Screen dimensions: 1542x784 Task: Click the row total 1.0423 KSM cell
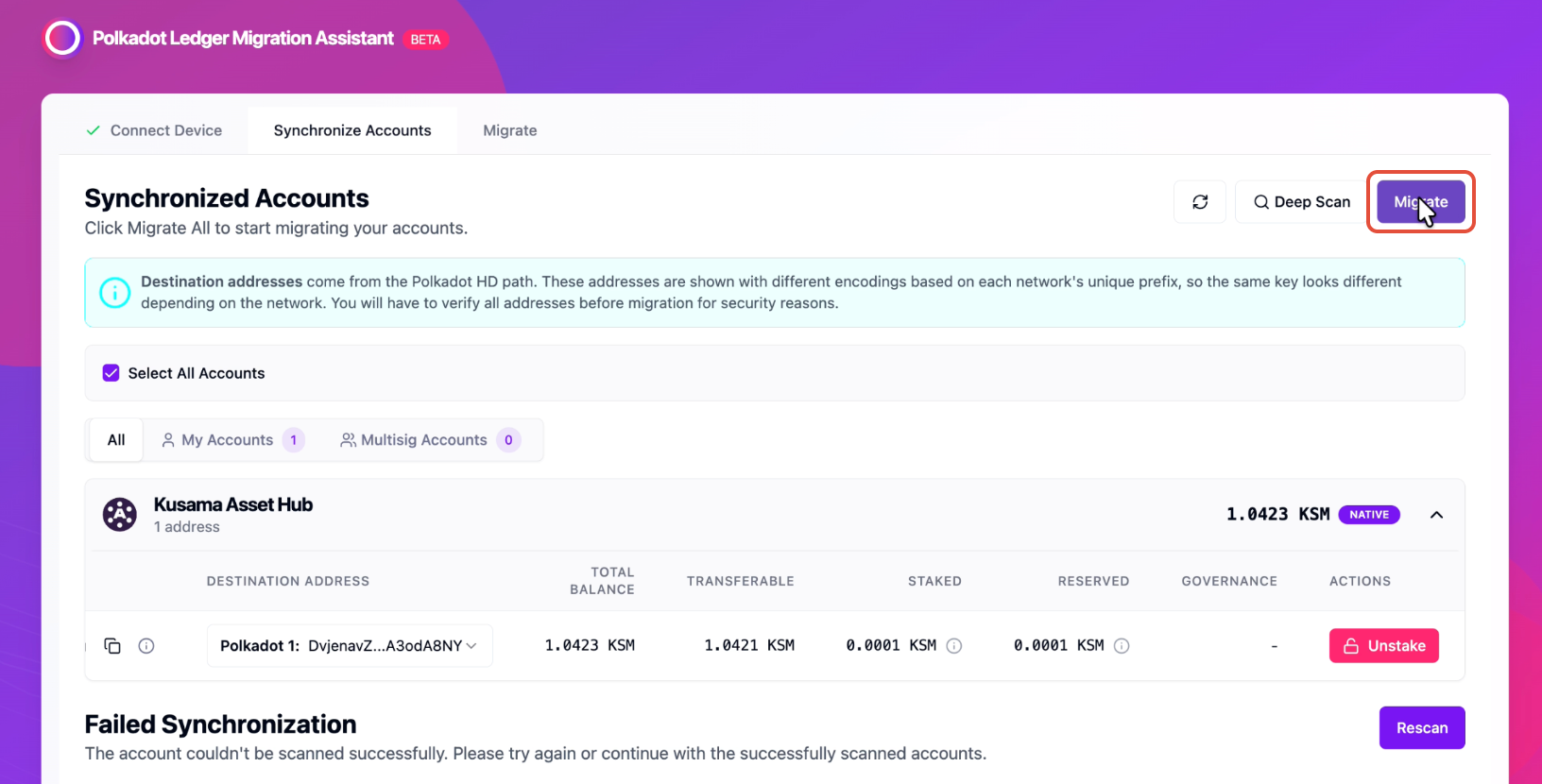pyautogui.click(x=590, y=646)
